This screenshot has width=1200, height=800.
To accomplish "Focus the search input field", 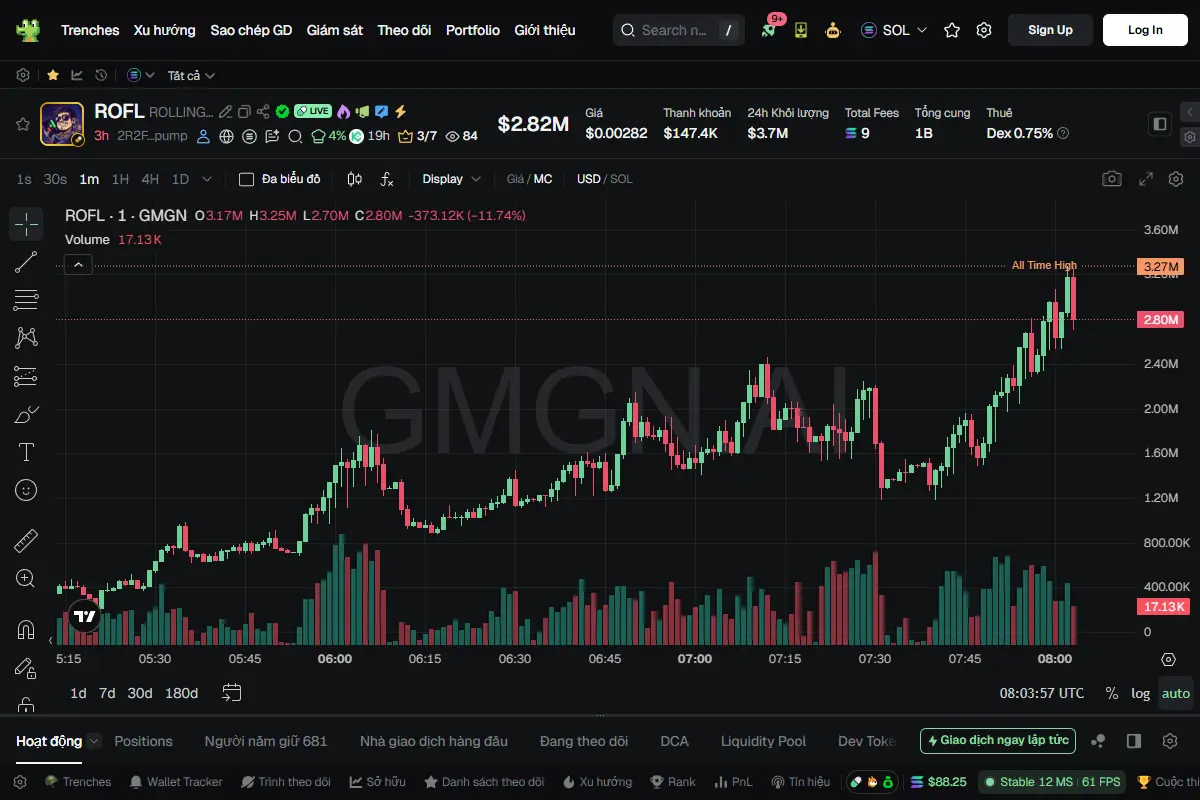I will [677, 30].
